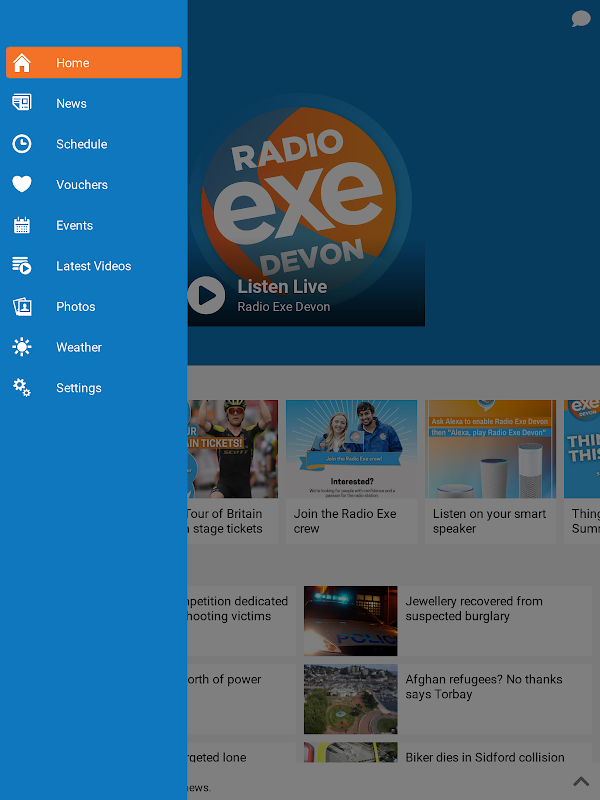
Task: Select the Home menu label
Action: 72,63
